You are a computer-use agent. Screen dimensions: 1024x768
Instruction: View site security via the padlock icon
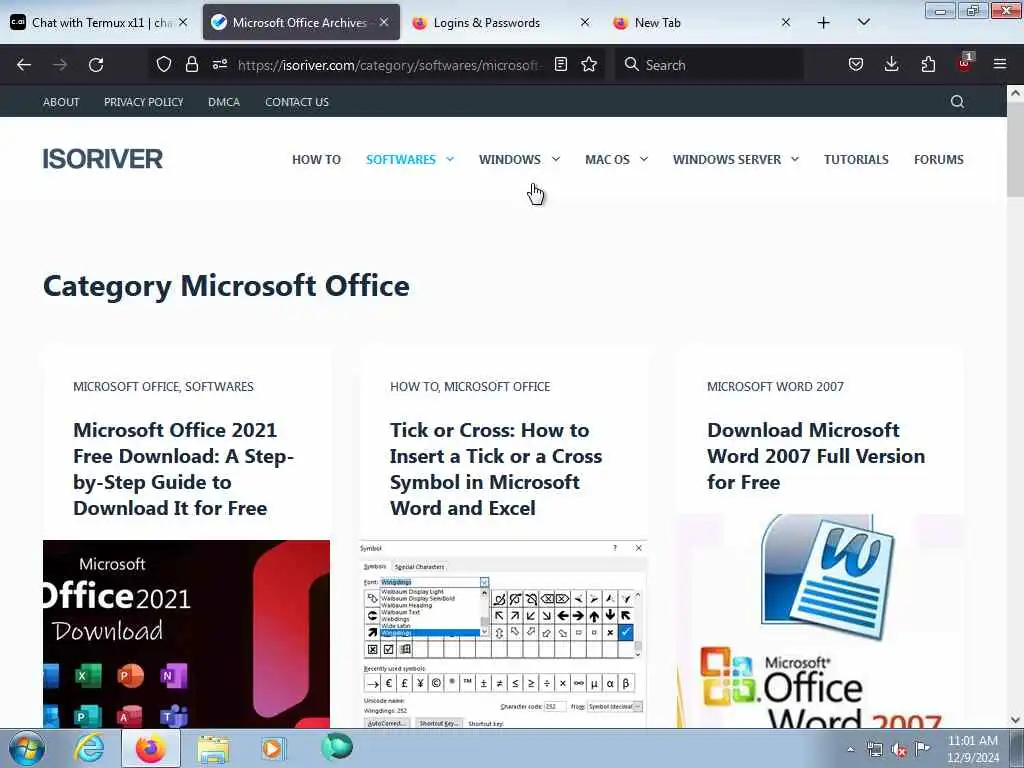pyautogui.click(x=191, y=64)
